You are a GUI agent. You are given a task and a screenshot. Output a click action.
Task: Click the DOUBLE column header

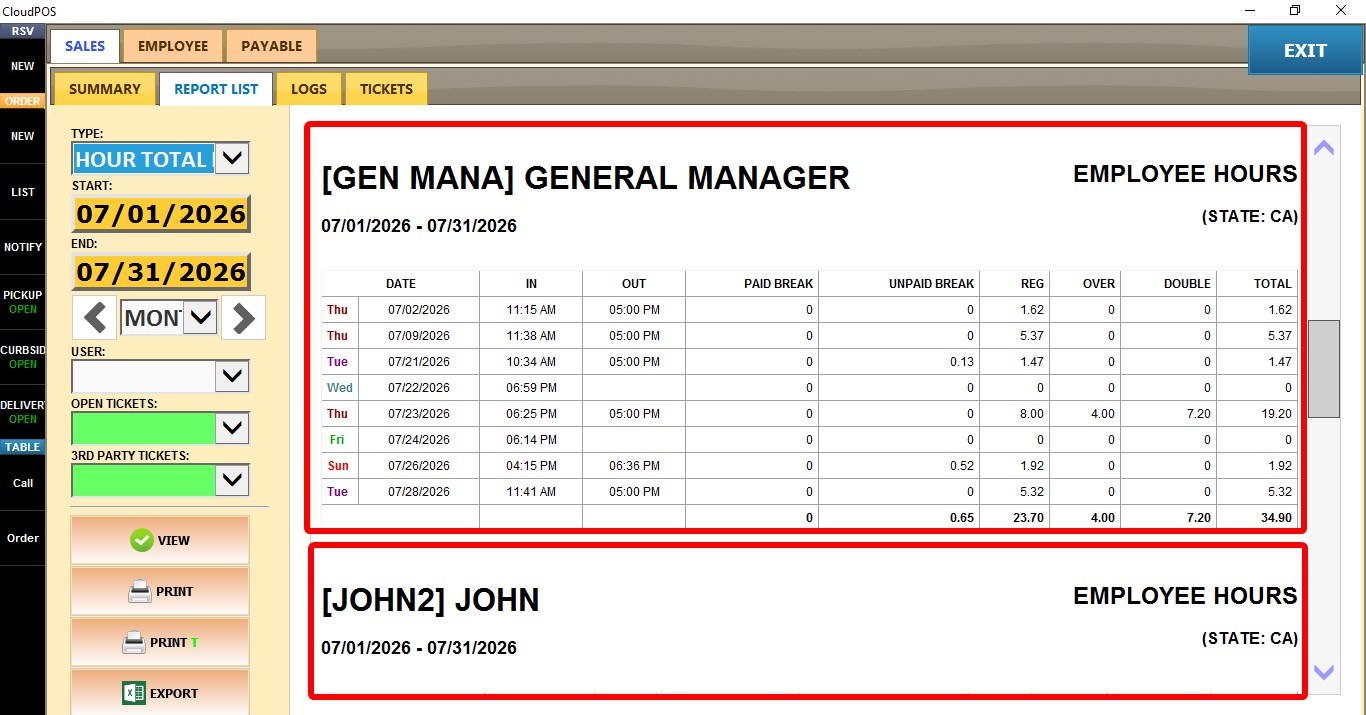tap(1168, 284)
